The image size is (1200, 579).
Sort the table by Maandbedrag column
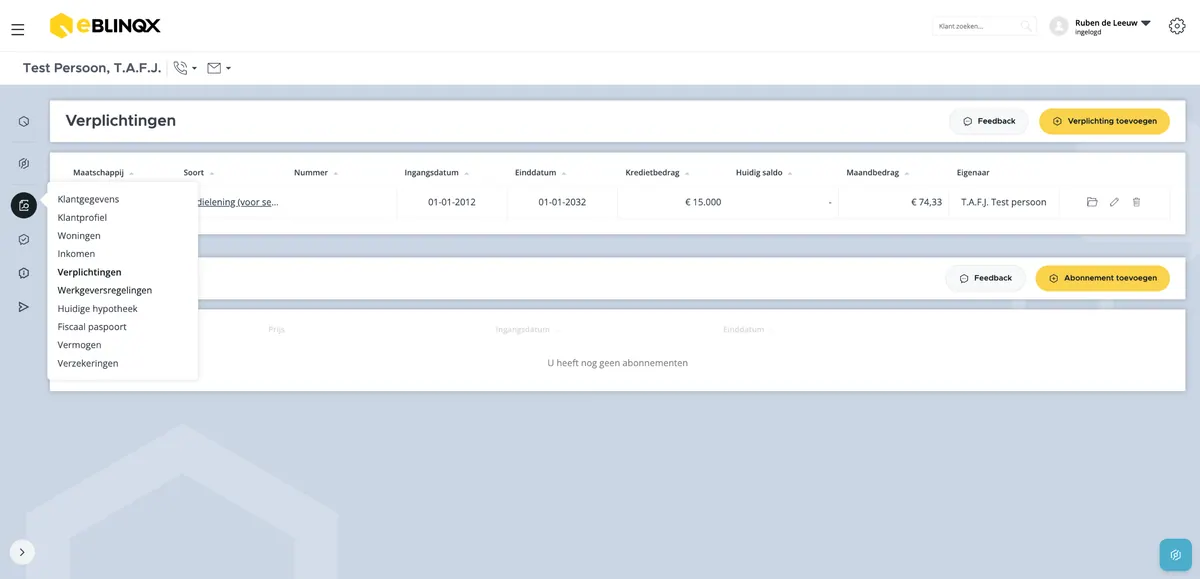878,173
